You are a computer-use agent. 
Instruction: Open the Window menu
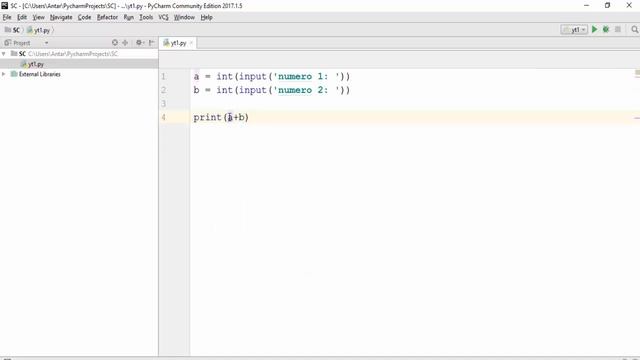click(184, 17)
